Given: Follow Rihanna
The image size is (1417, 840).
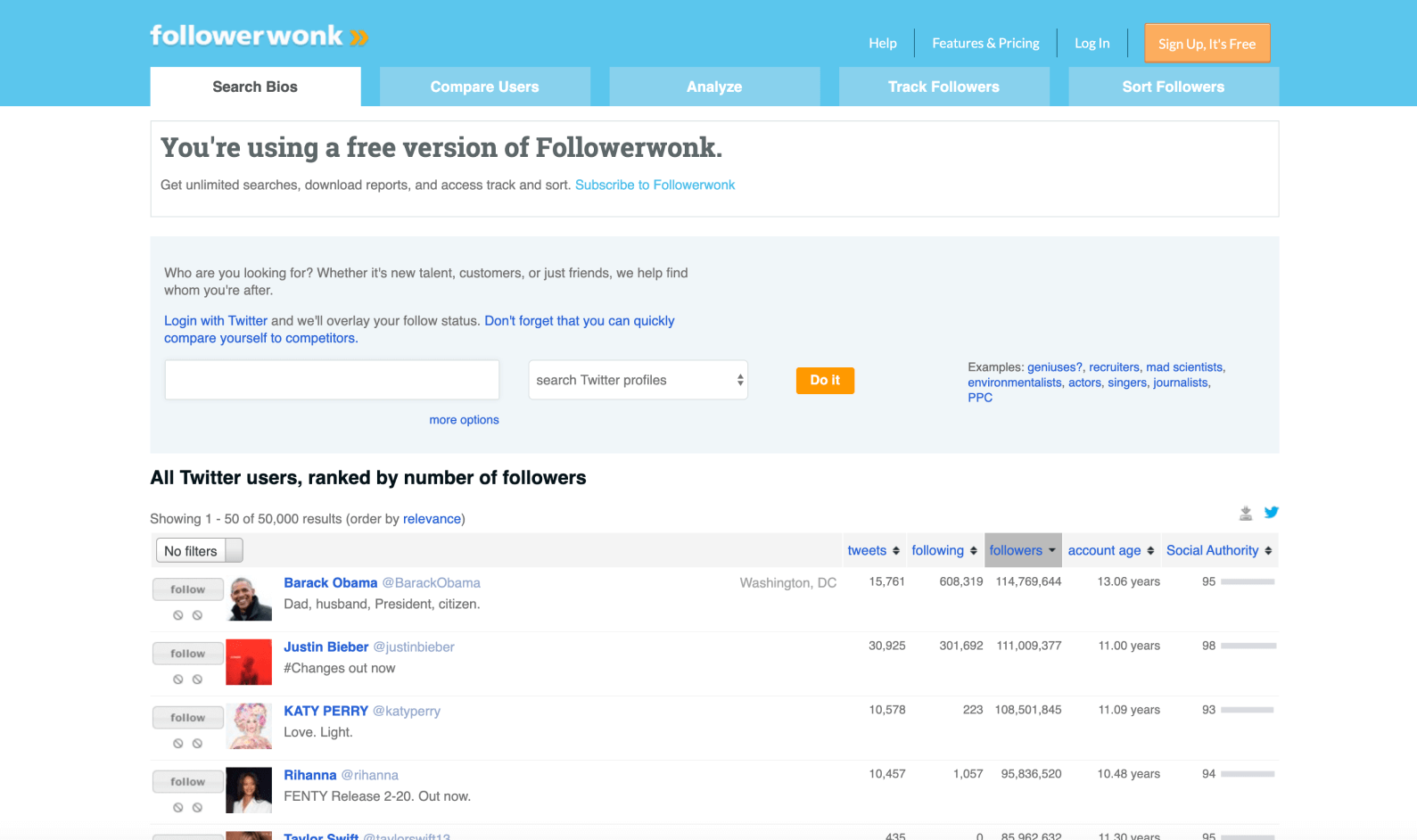Looking at the screenshot, I should 187,782.
